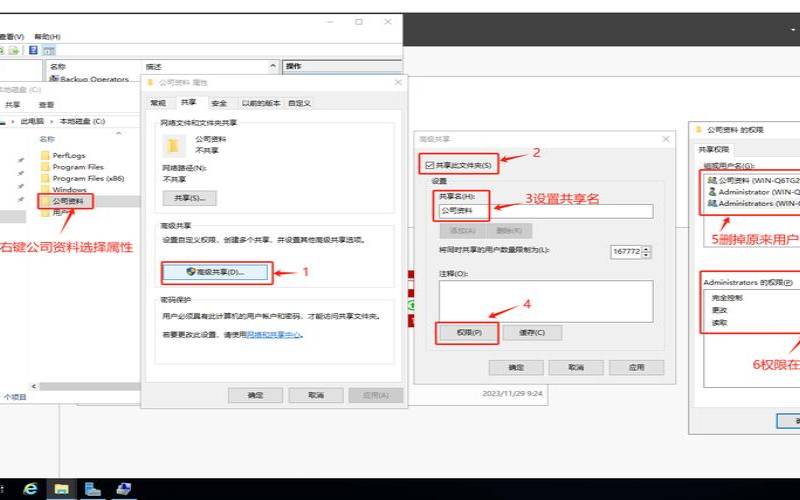Viewport: 800px width, 500px height.
Task: Open Internet Explorer from the taskbar
Action: click(31, 489)
